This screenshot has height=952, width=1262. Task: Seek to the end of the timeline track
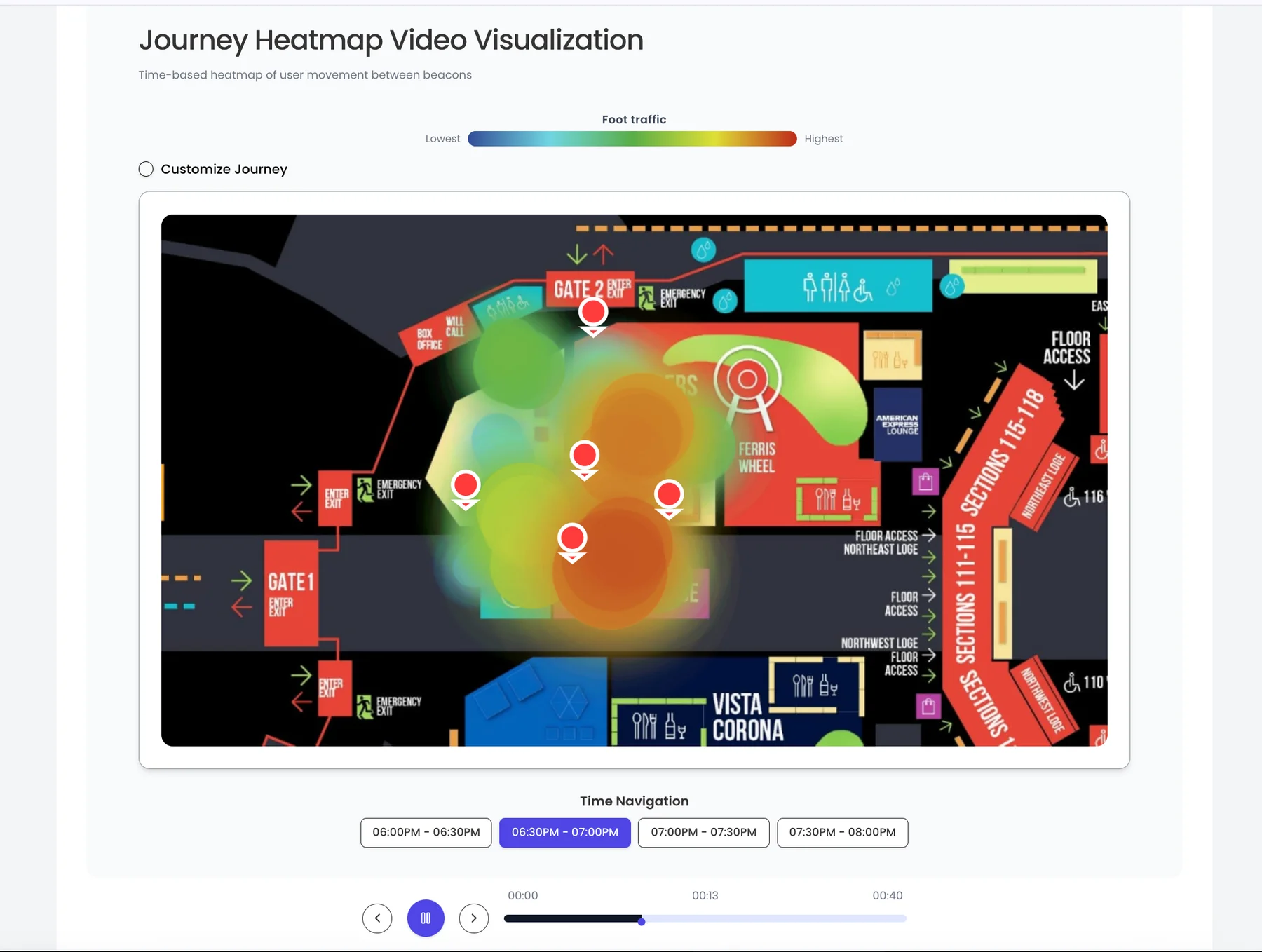[x=904, y=918]
